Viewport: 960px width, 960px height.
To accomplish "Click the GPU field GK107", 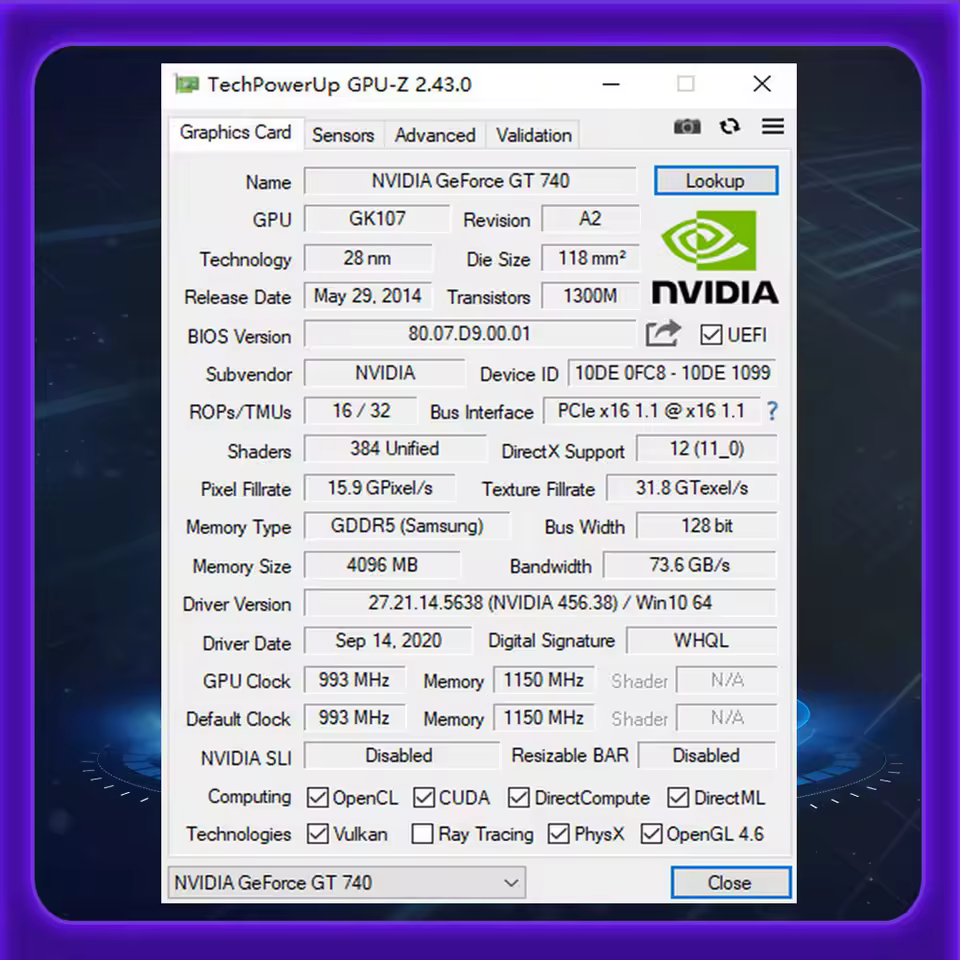I will (x=377, y=219).
